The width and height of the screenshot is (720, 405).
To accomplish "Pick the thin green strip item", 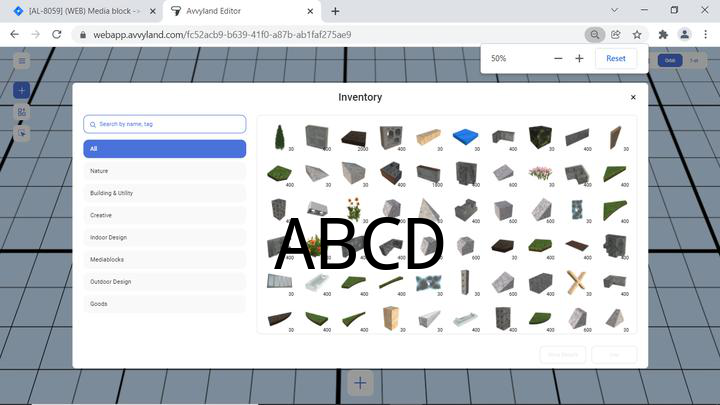I will pyautogui.click(x=391, y=282).
